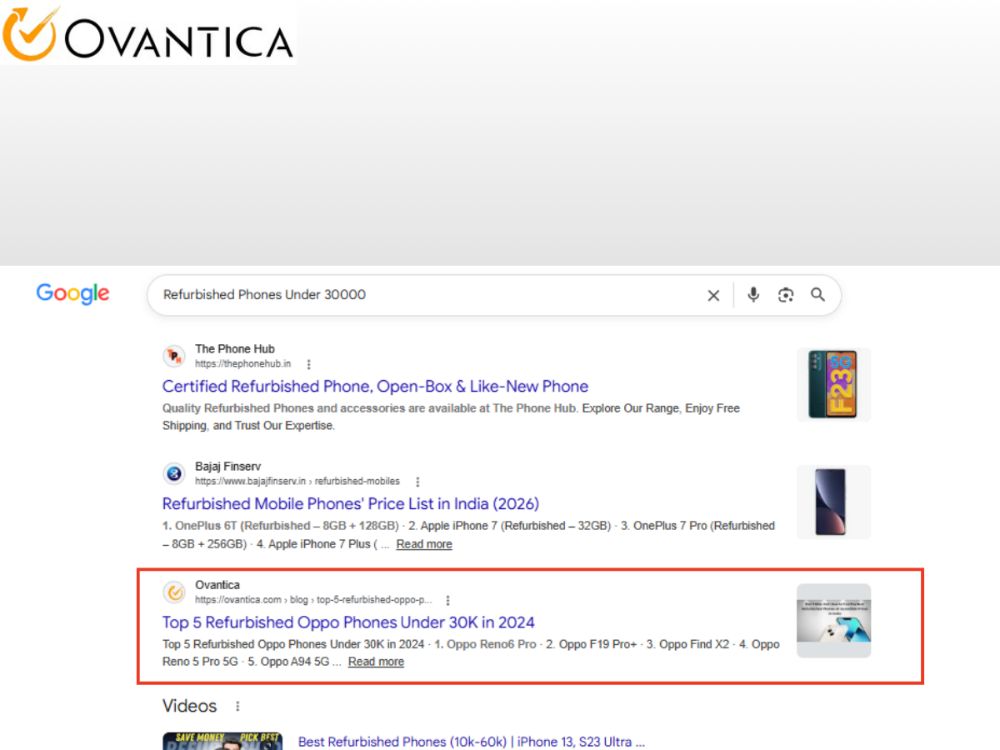Submit search with the magnifying glass icon
Image resolution: width=1000 pixels, height=750 pixels.
[x=818, y=295]
